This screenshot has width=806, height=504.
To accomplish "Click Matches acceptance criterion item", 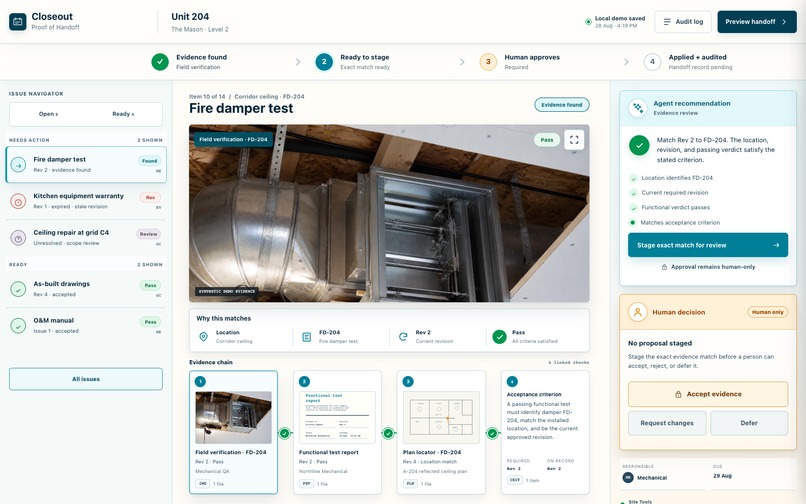I will 675,223.
